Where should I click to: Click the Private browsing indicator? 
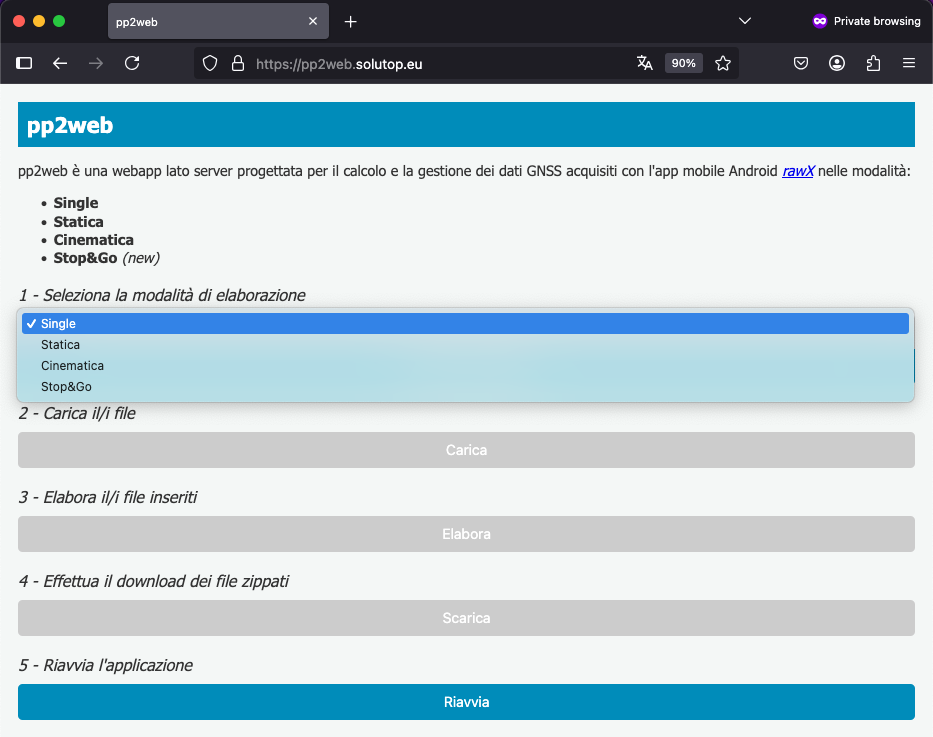(x=866, y=21)
